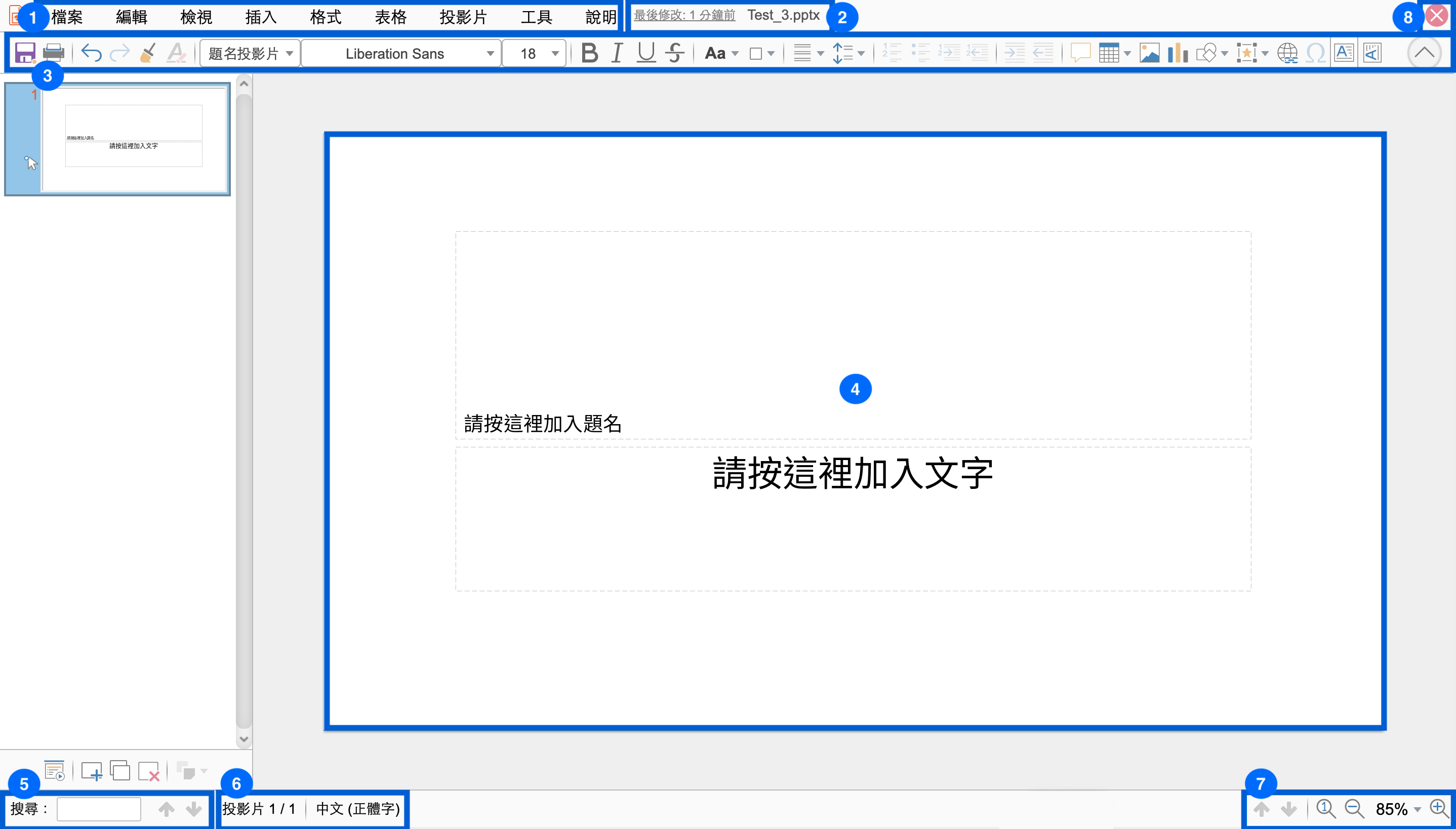The height and width of the screenshot is (829, 1456).
Task: Toggle strikethrough formatting
Action: point(675,53)
